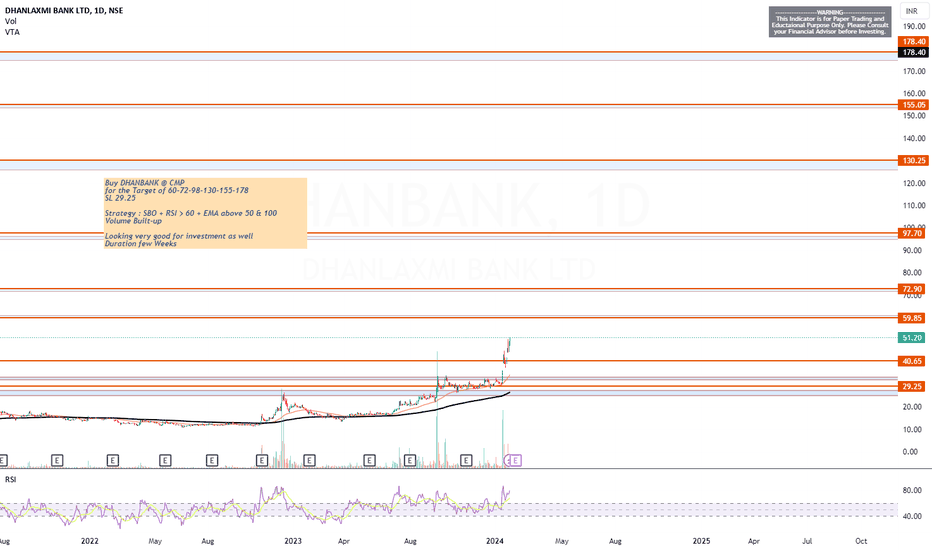
Task: Click the grey WARNING disclaimer box
Action: (830, 22)
